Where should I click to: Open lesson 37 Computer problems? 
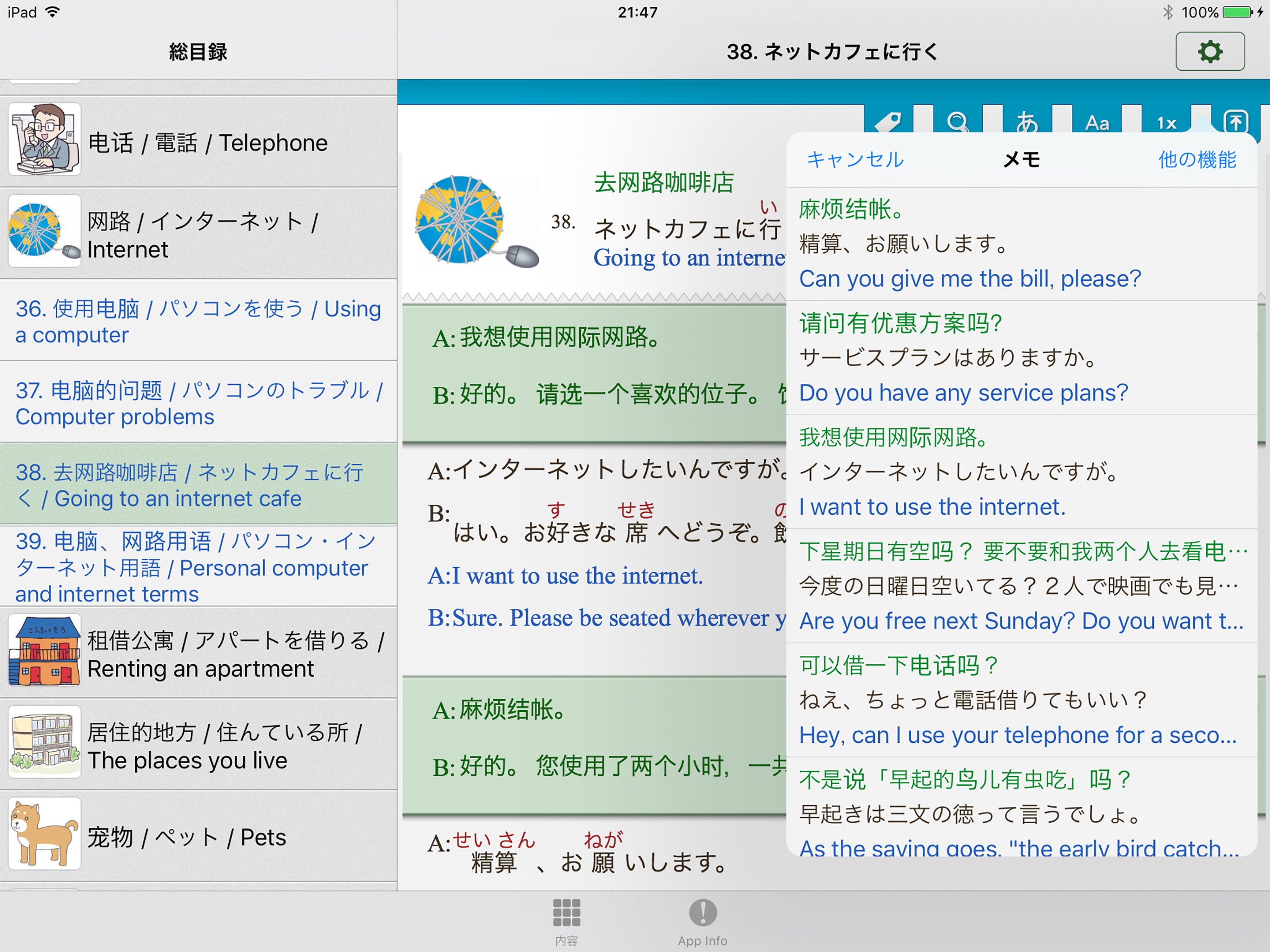[198, 403]
